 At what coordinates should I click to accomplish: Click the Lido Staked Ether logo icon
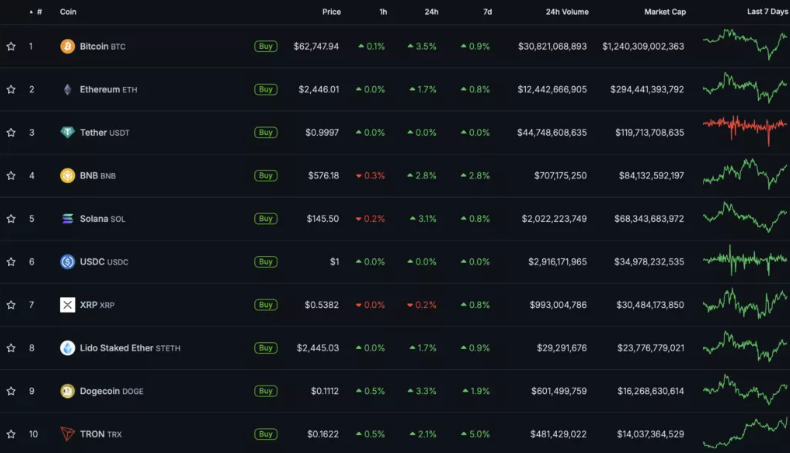click(x=68, y=348)
